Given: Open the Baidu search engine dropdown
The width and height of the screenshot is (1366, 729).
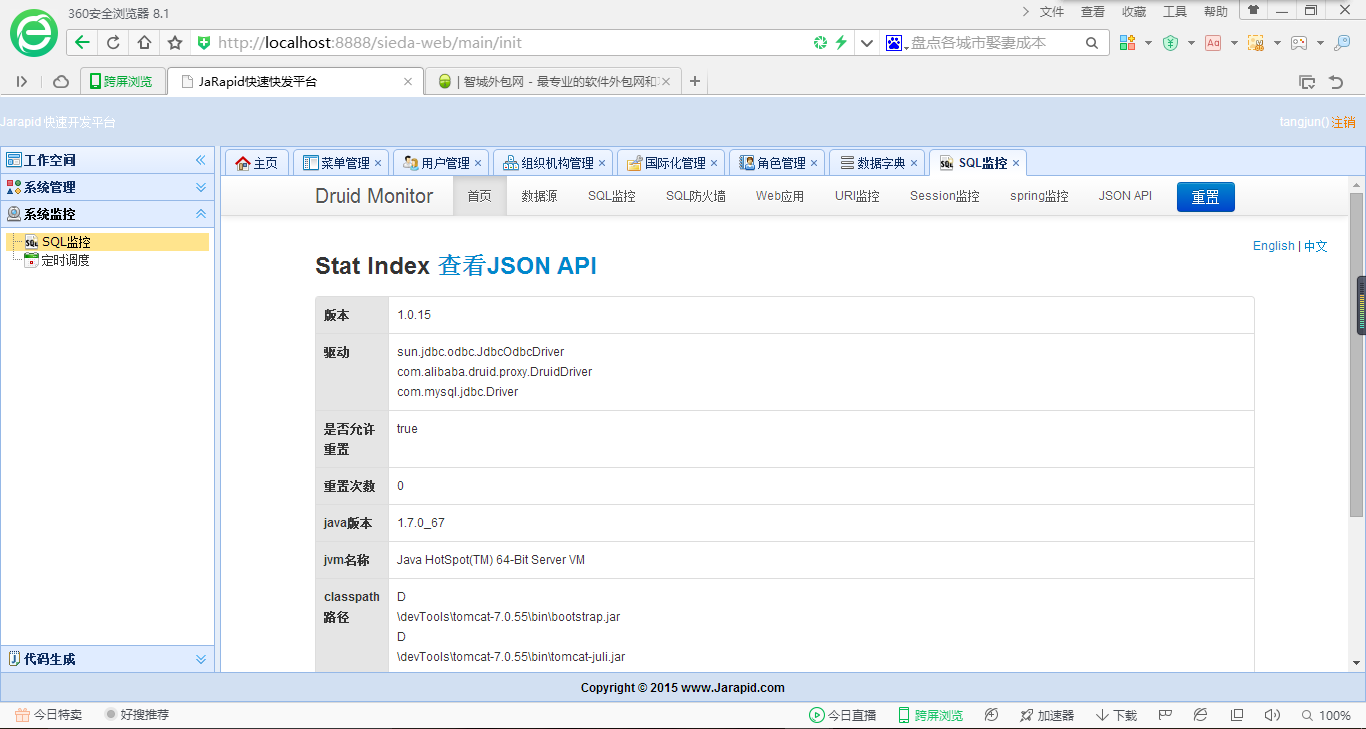Looking at the screenshot, I should (895, 43).
